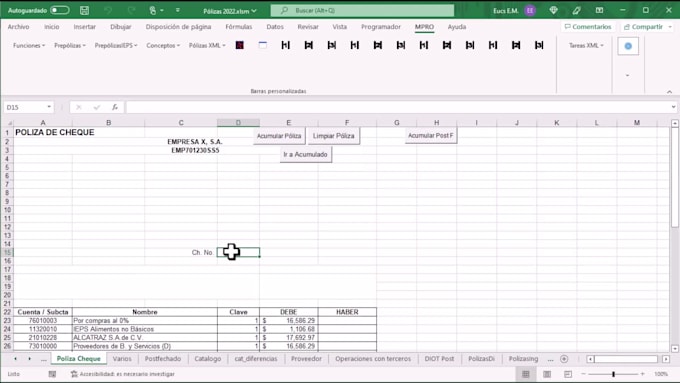
Task: Click the diamond premium icon
Action: pyautogui.click(x=553, y=10)
